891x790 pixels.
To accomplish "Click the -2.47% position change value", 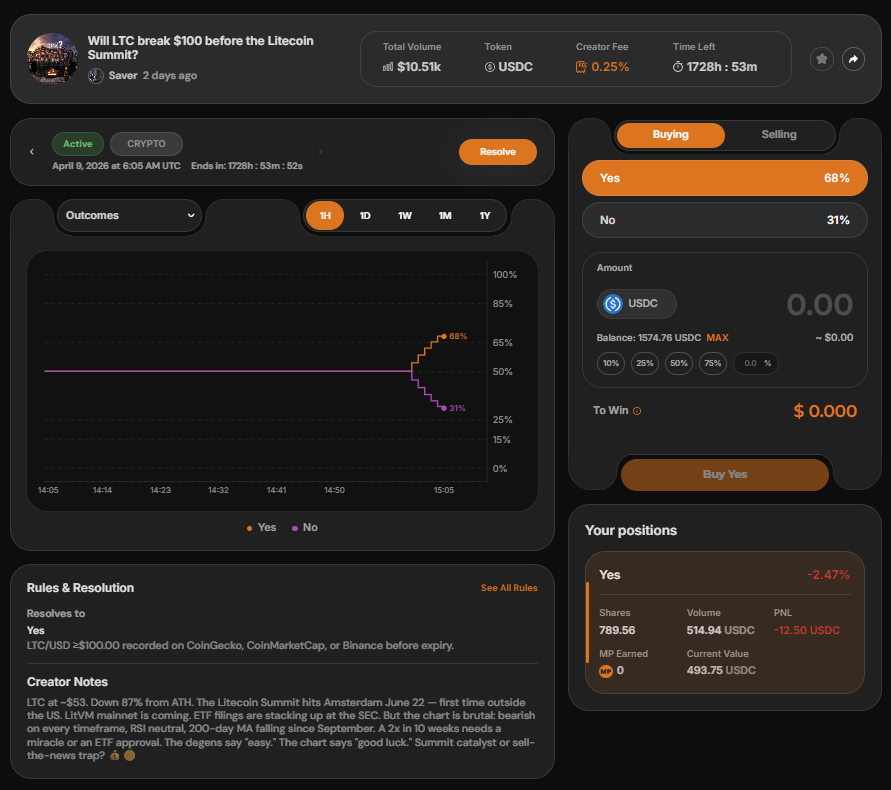I will click(x=828, y=575).
